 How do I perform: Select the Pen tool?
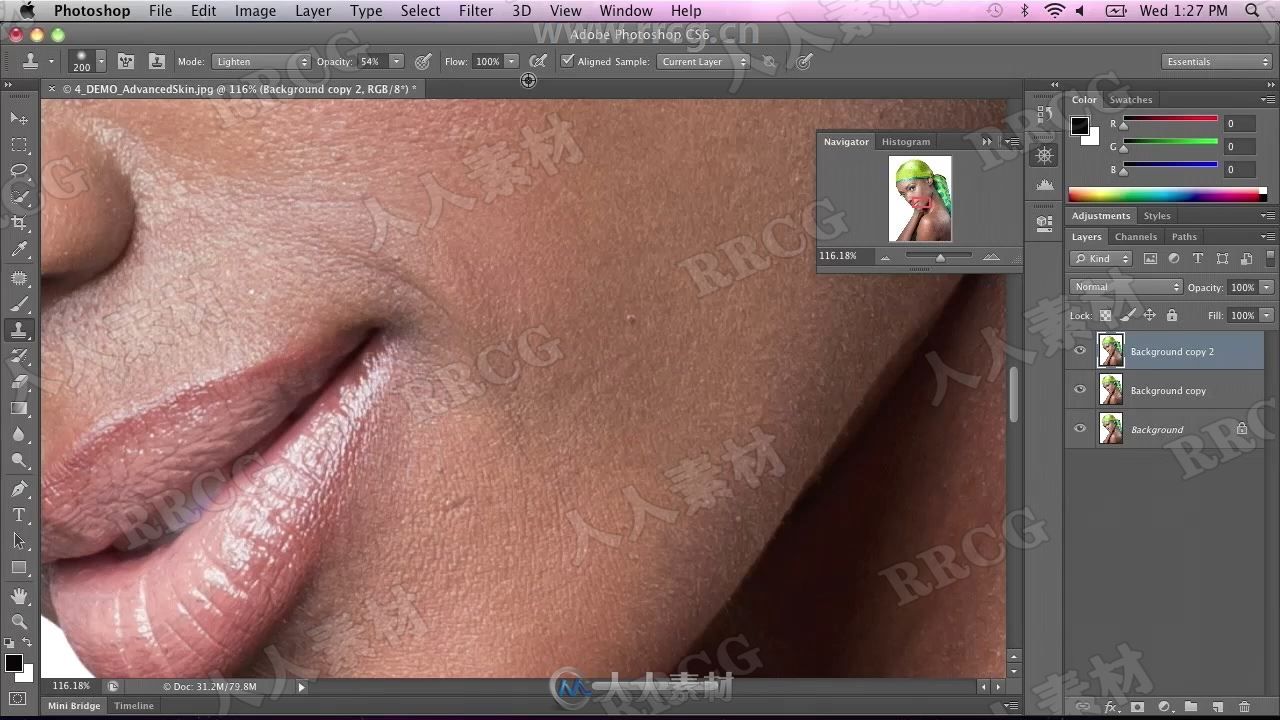[19, 489]
